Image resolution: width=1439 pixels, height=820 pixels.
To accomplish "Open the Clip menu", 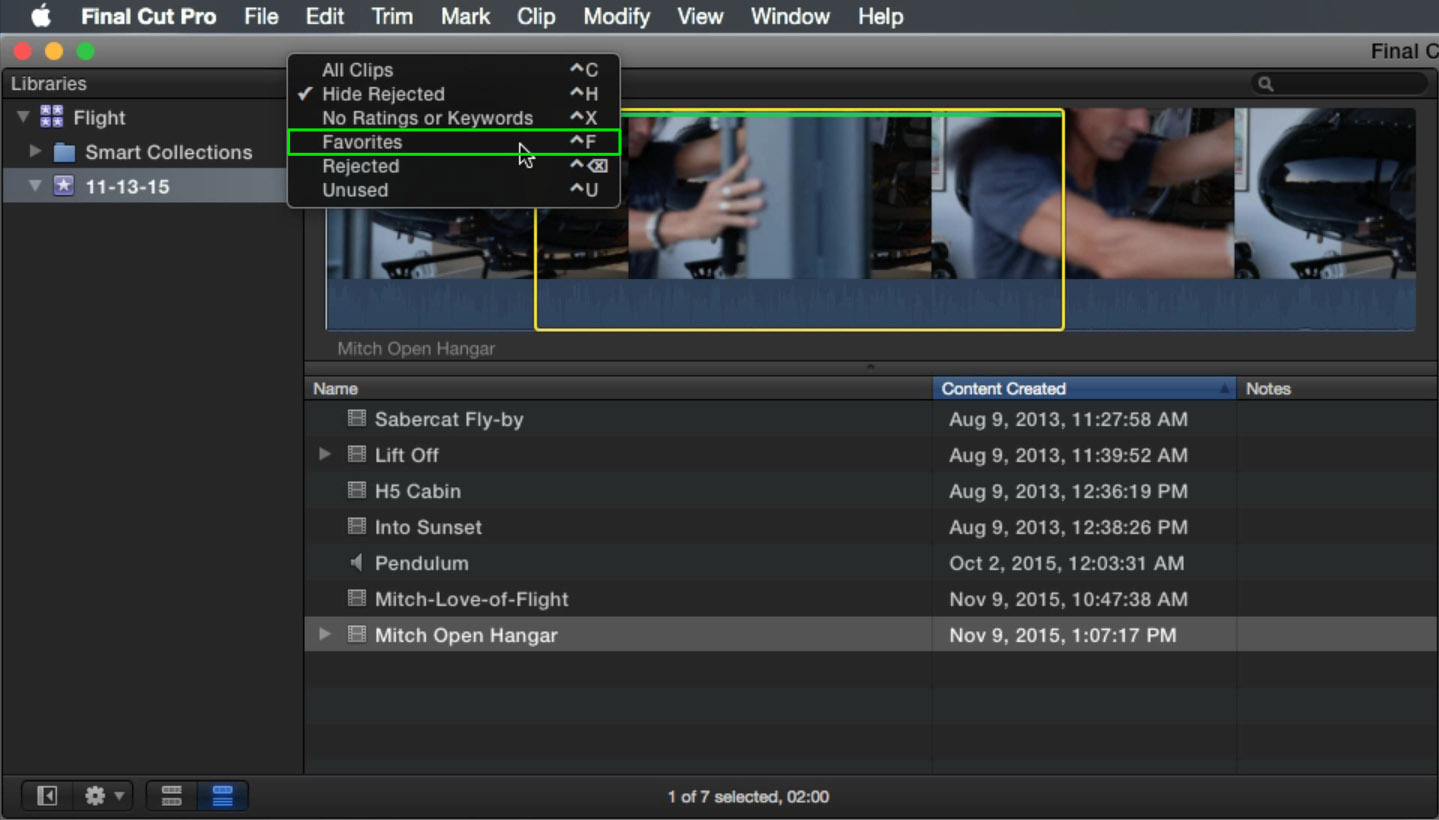I will [x=536, y=17].
